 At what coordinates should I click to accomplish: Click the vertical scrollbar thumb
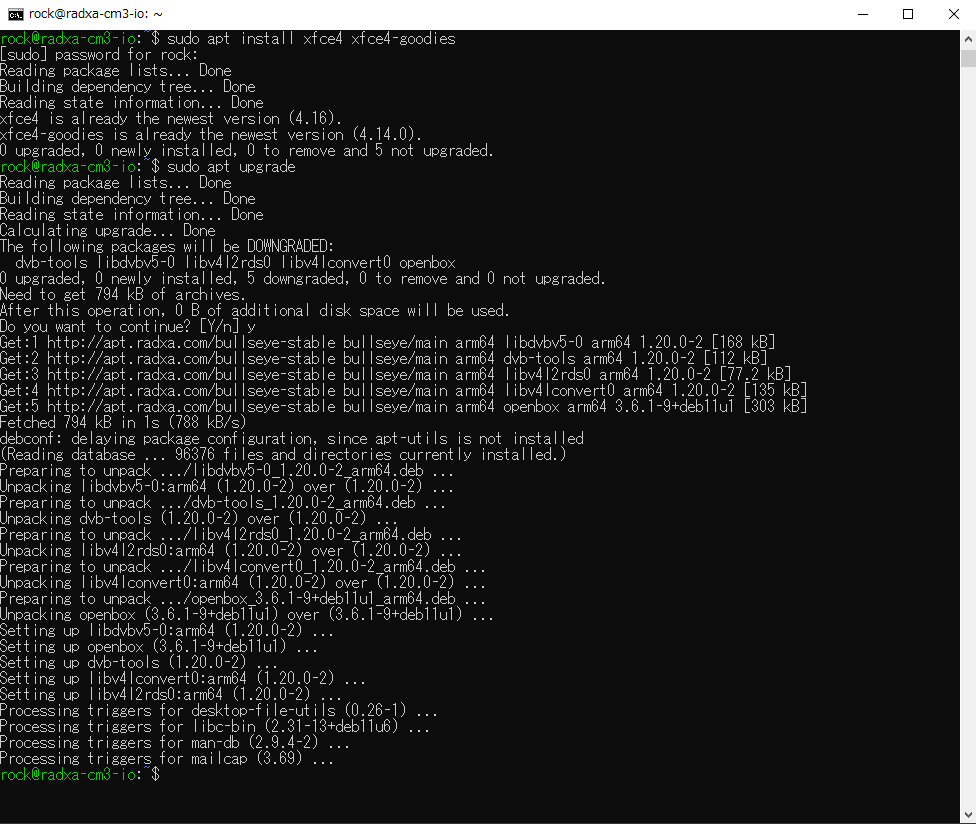click(967, 58)
